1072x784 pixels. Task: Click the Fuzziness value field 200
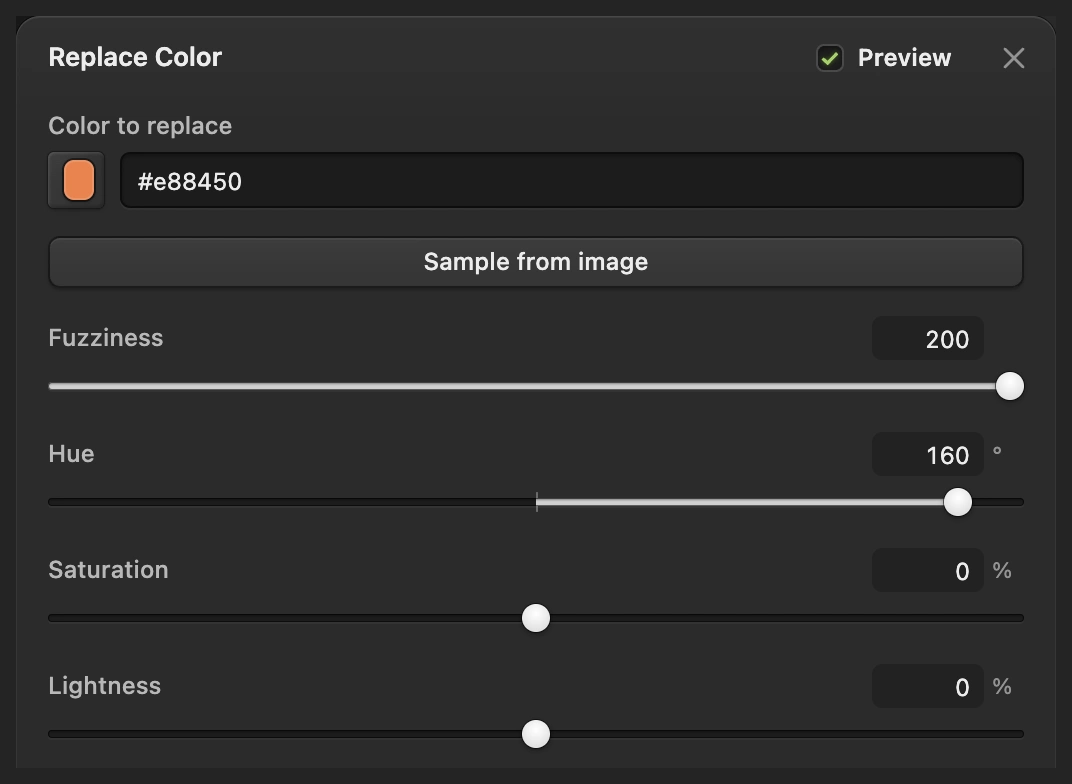click(928, 338)
